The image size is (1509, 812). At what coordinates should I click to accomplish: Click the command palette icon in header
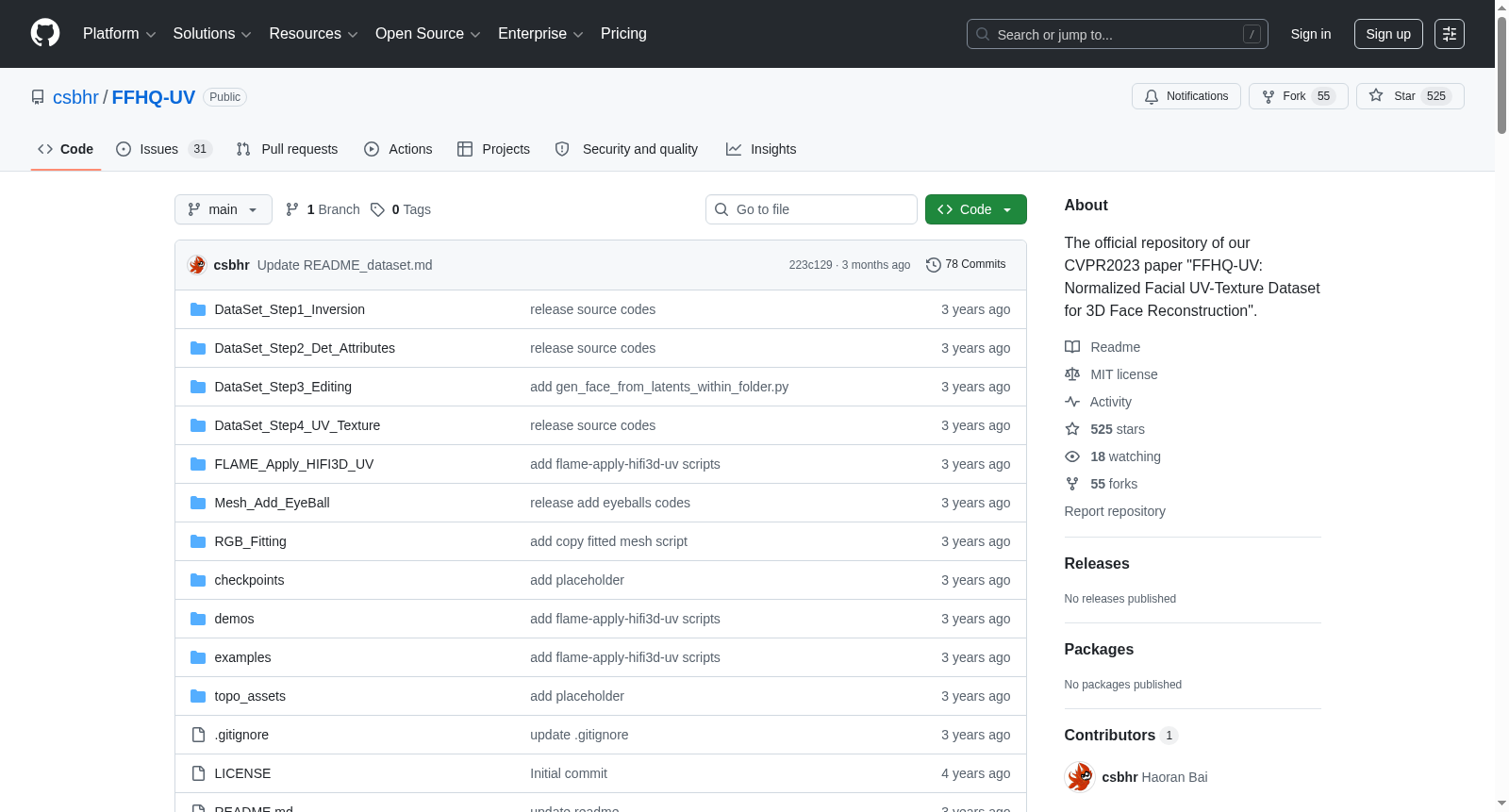(x=1450, y=34)
